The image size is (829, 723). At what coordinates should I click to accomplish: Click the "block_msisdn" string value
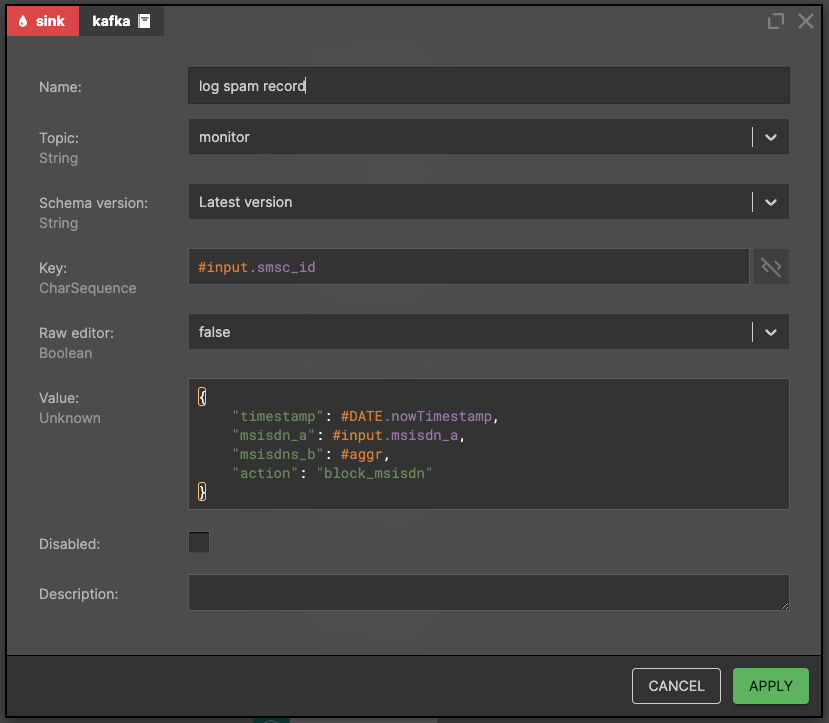click(x=374, y=474)
